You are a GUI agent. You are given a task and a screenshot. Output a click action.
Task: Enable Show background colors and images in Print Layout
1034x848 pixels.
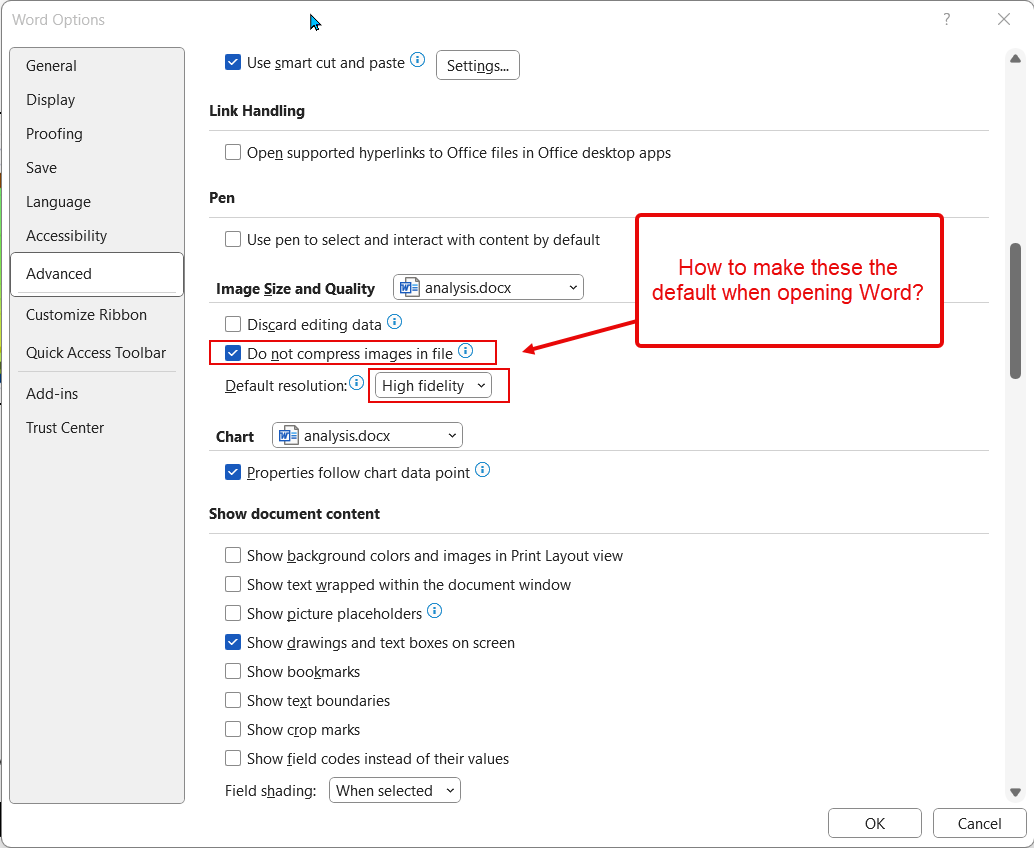pyautogui.click(x=233, y=555)
